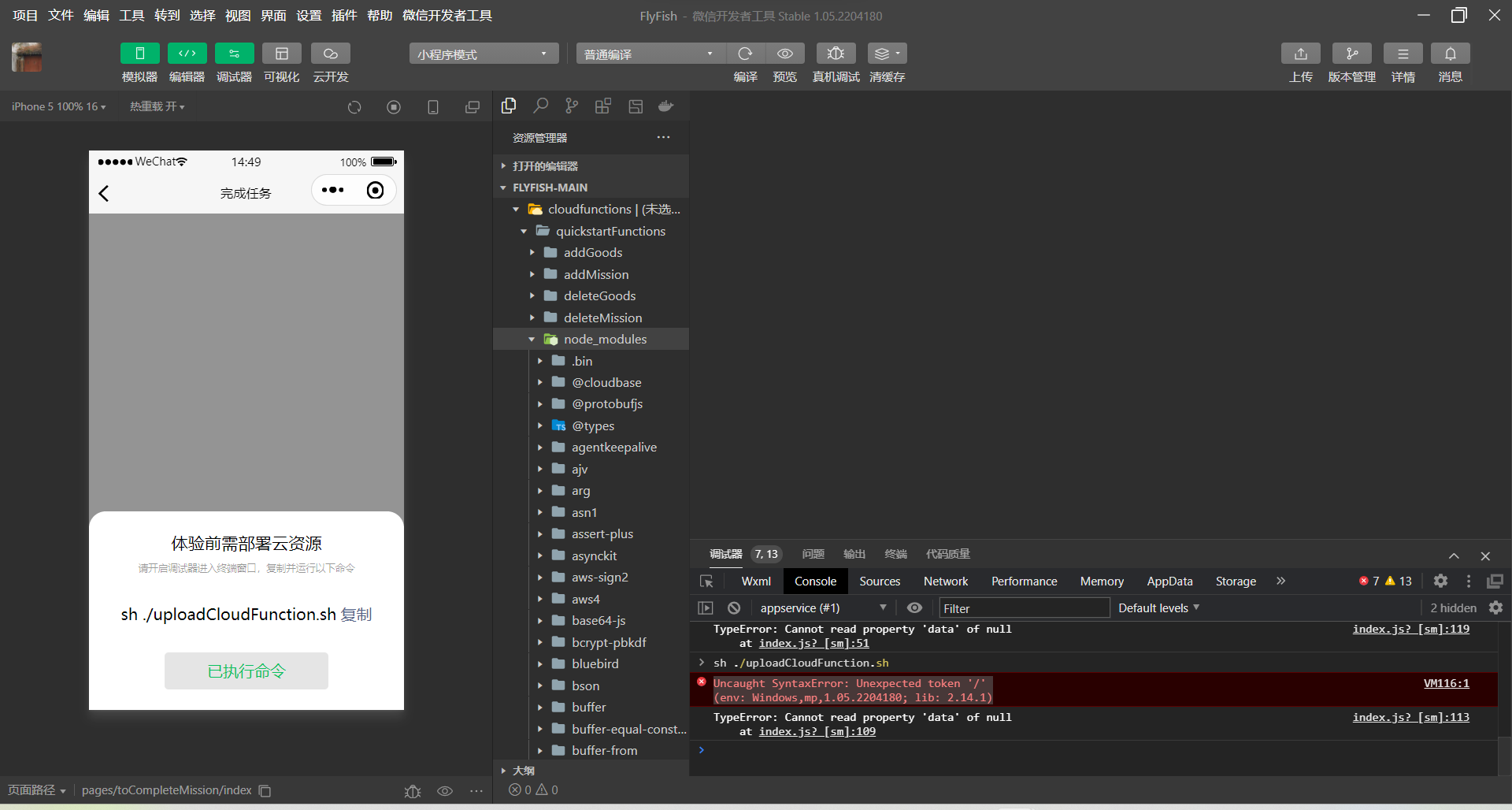Open console settings gear beside hidden count
The height and width of the screenshot is (810, 1512).
pyautogui.click(x=1495, y=607)
